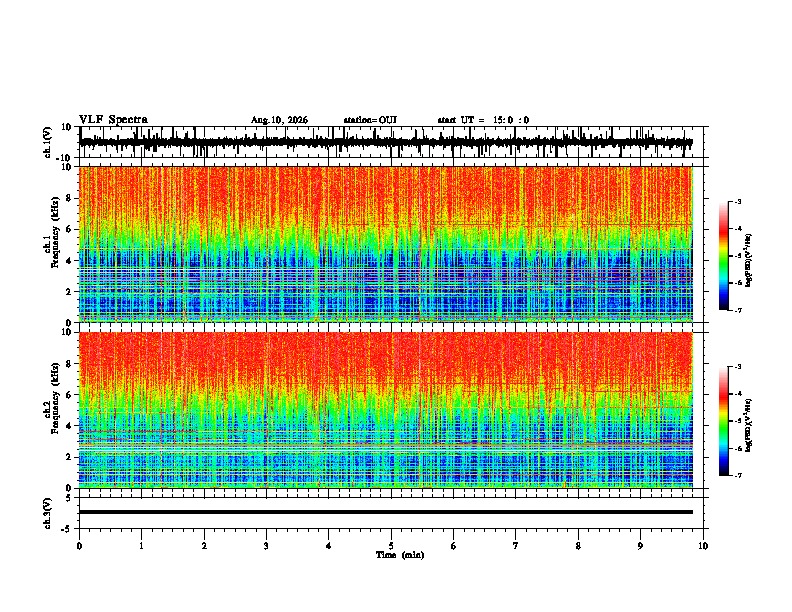Click the "VLF Spectra" plot title
Image resolution: width=792 pixels, height=612 pixels.
point(113,120)
